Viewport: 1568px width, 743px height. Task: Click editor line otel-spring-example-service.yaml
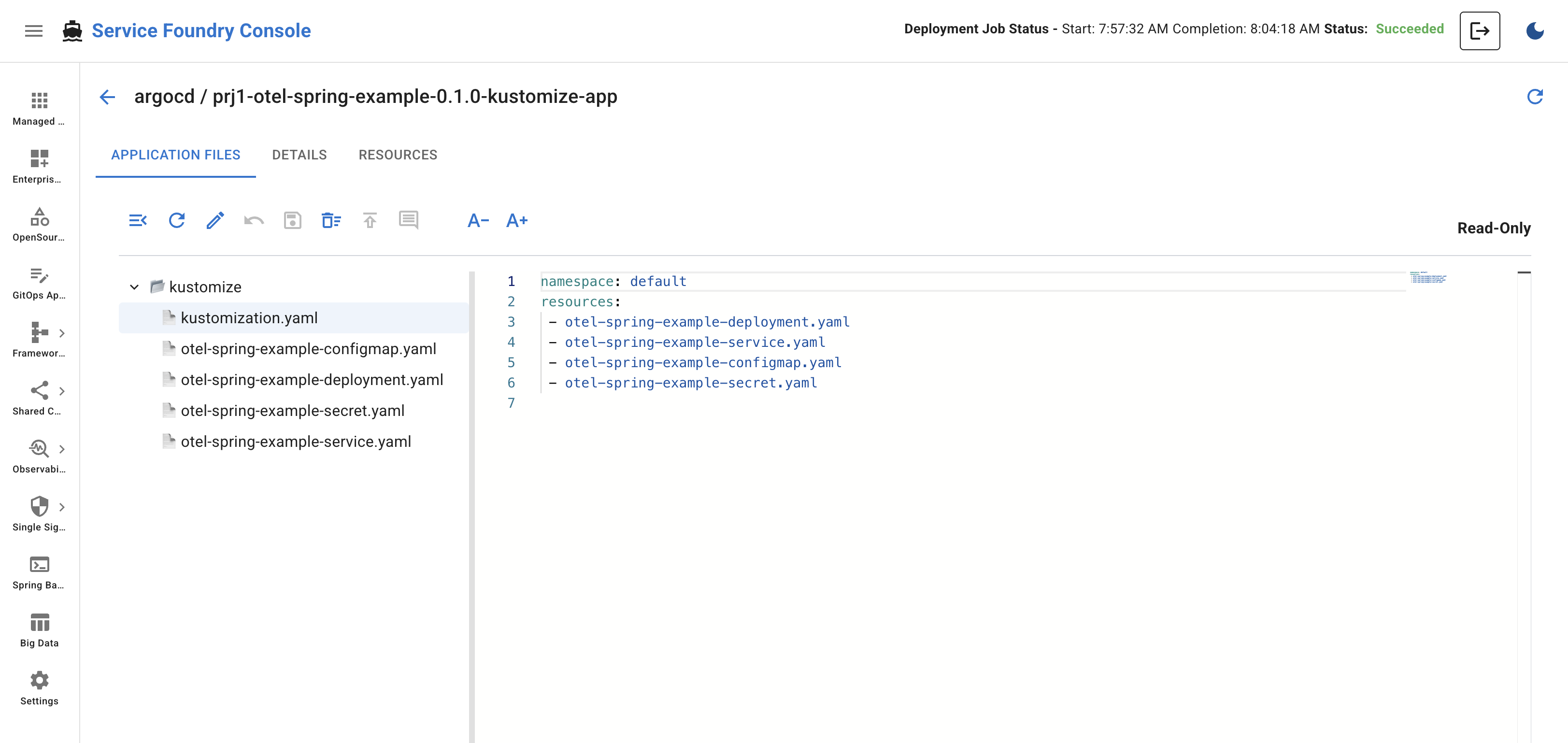[x=695, y=343]
